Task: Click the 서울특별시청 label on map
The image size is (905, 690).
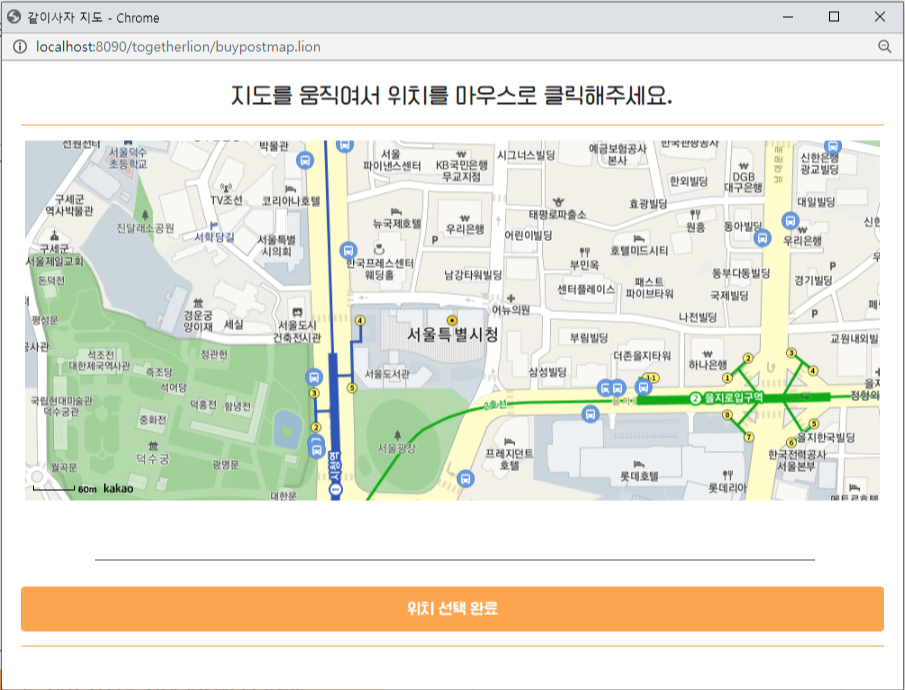Action: [x=452, y=335]
